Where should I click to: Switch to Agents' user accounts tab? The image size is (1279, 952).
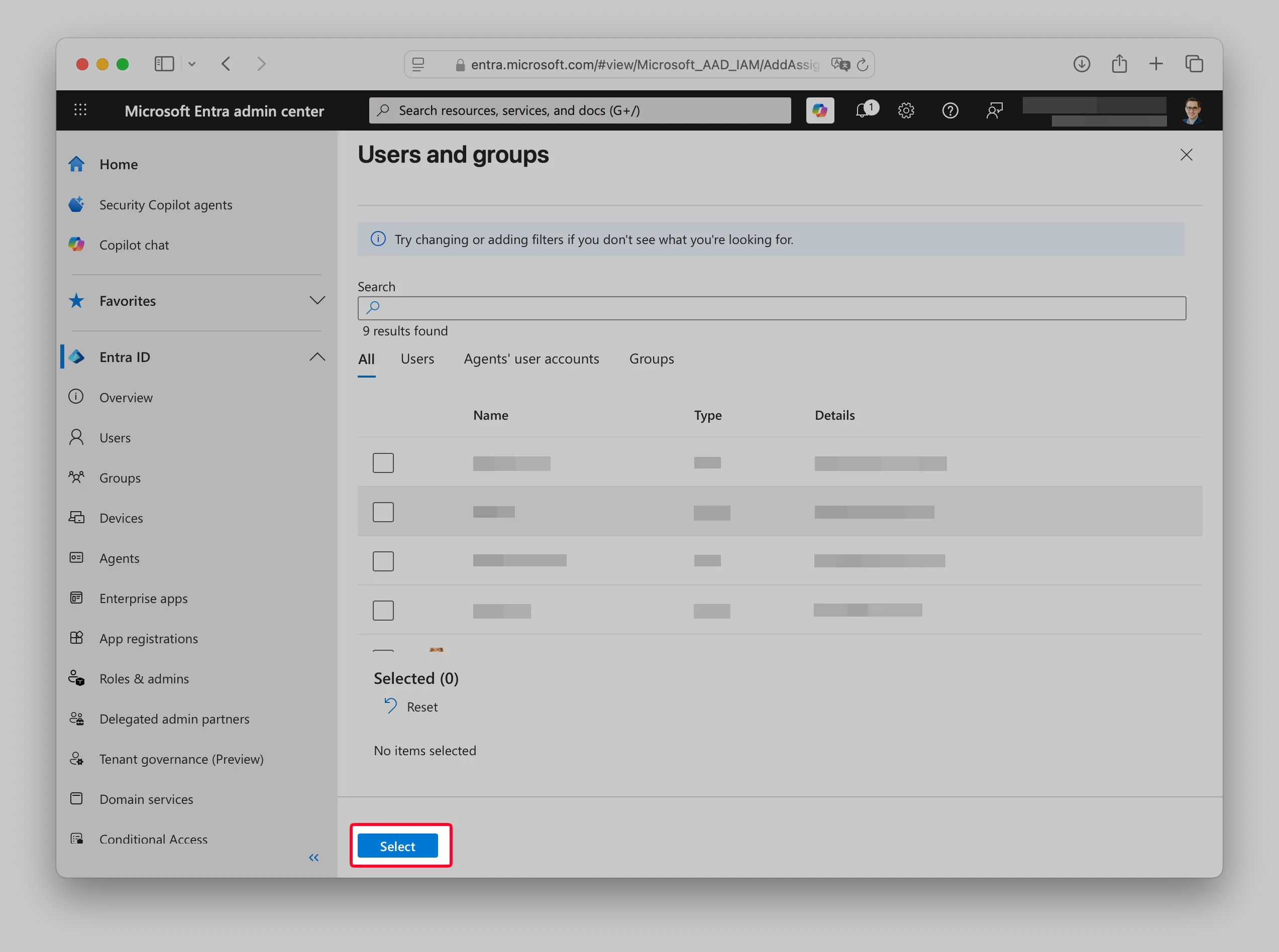point(531,359)
